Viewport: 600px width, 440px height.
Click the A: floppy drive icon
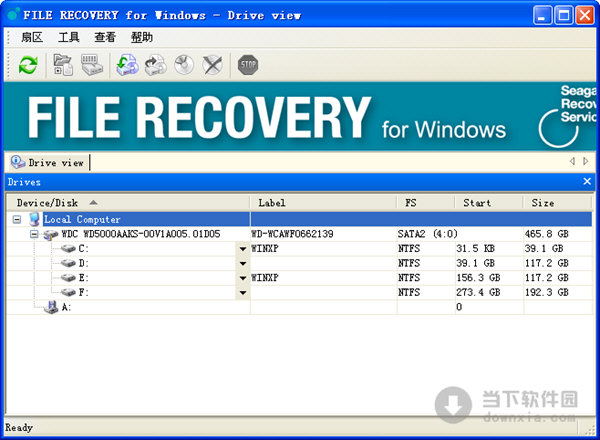pyautogui.click(x=51, y=307)
